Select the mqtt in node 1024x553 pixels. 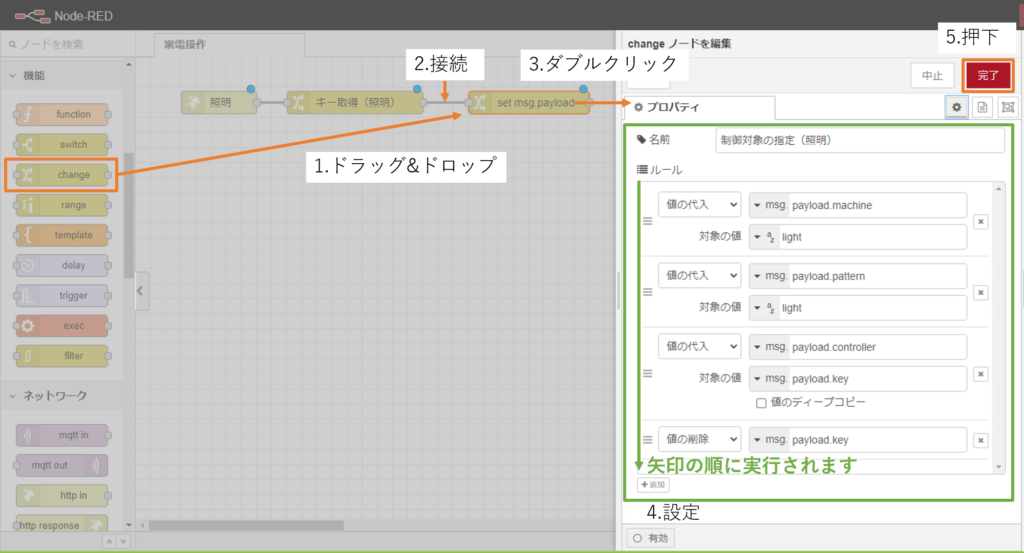(62, 435)
